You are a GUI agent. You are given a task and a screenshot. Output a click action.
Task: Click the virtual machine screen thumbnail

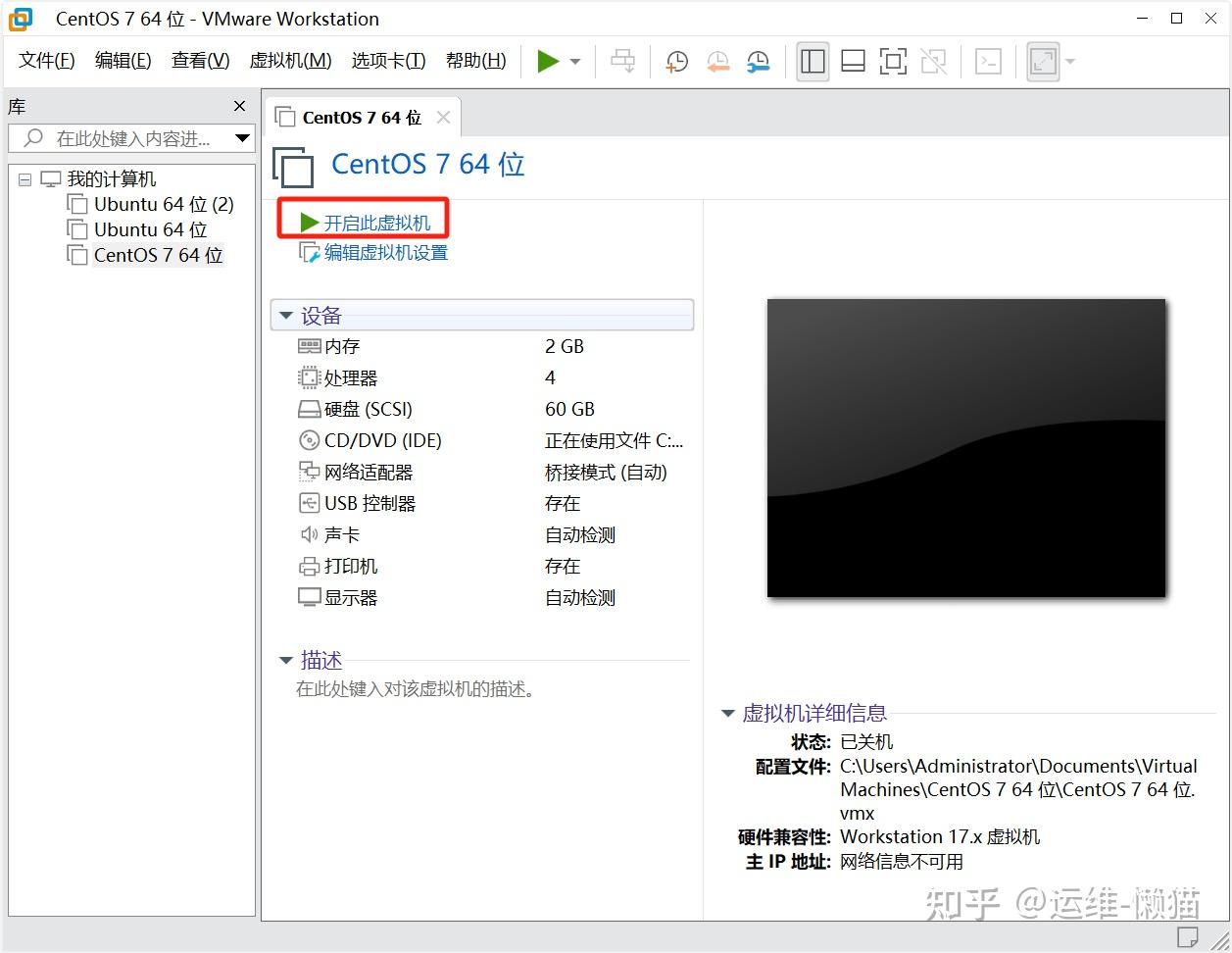(x=966, y=448)
